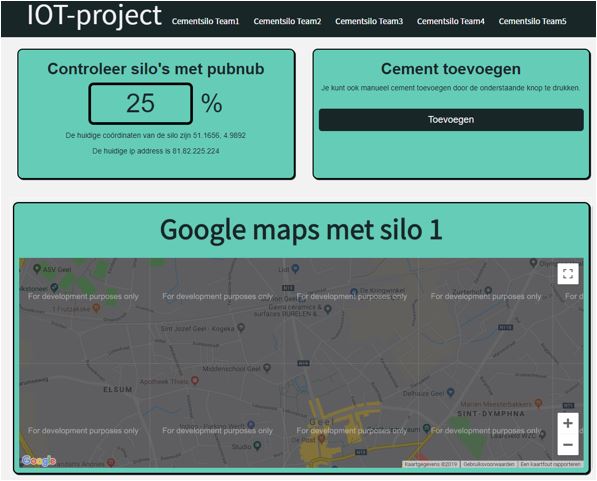Zoom in on the map

[568, 423]
